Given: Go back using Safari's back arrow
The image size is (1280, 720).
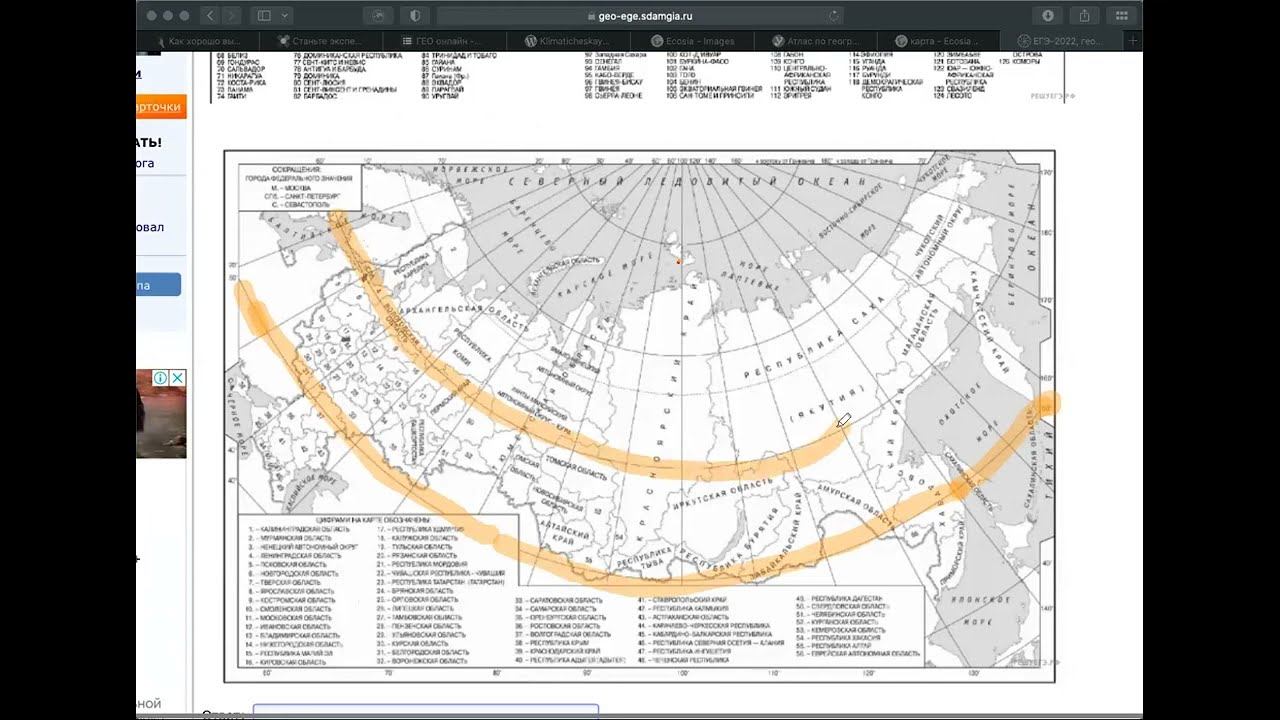Looking at the screenshot, I should 211,16.
